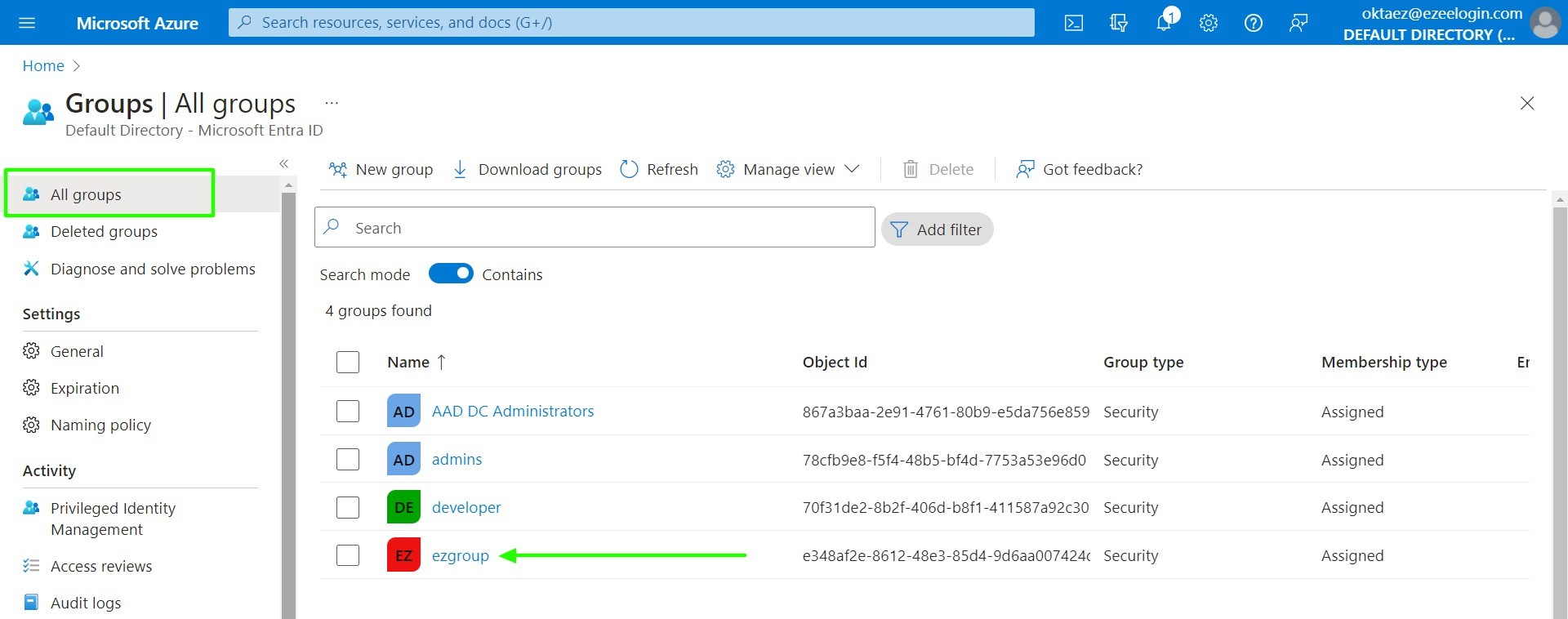This screenshot has height=619, width=1568.
Task: Click Object Id starting 867a3baa
Action: pos(946,412)
